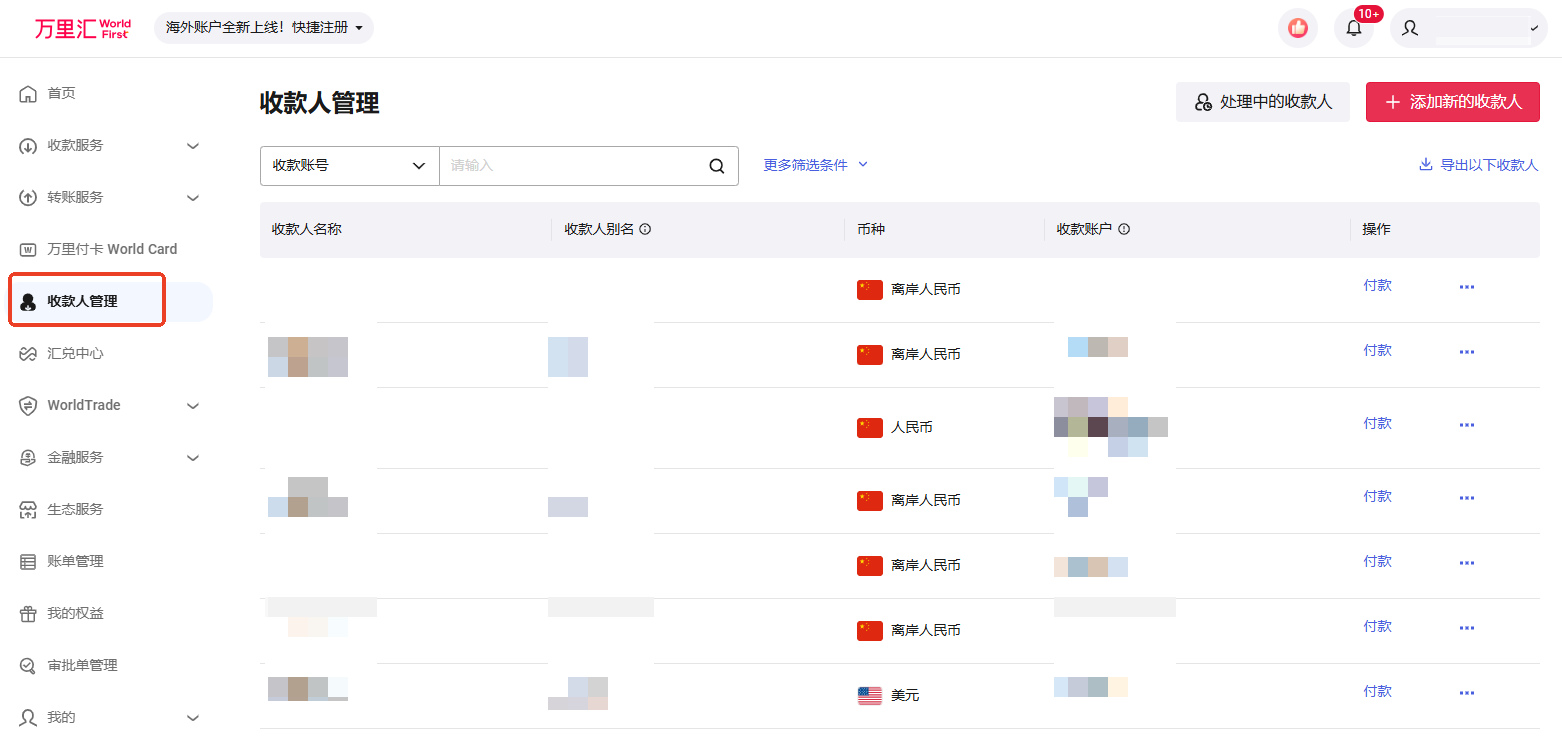The width and height of the screenshot is (1562, 739).
Task: Expand the WorldTrade sidebar section
Action: [x=110, y=406]
